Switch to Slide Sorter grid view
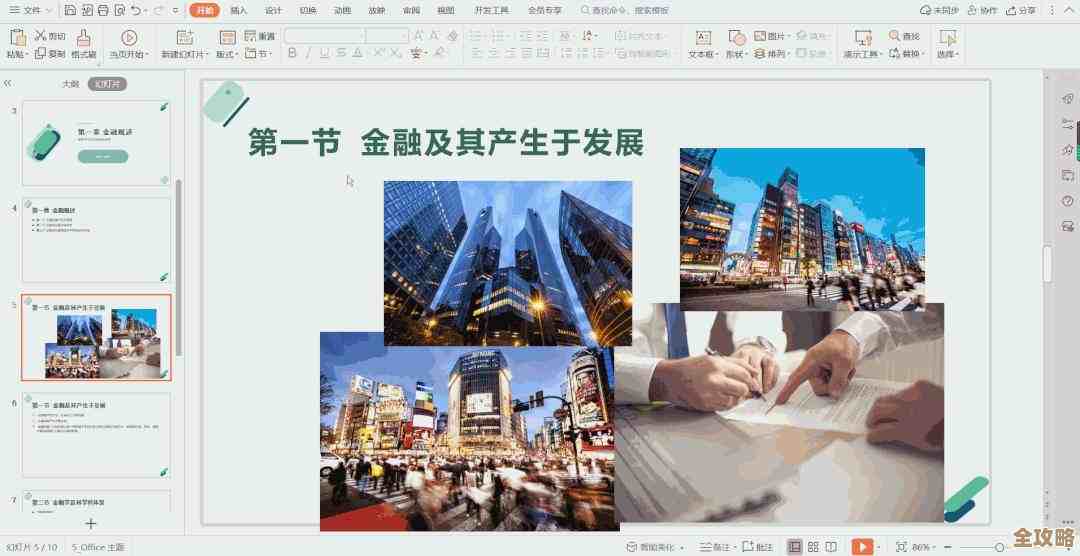This screenshot has height=556, width=1080. pos(813,546)
